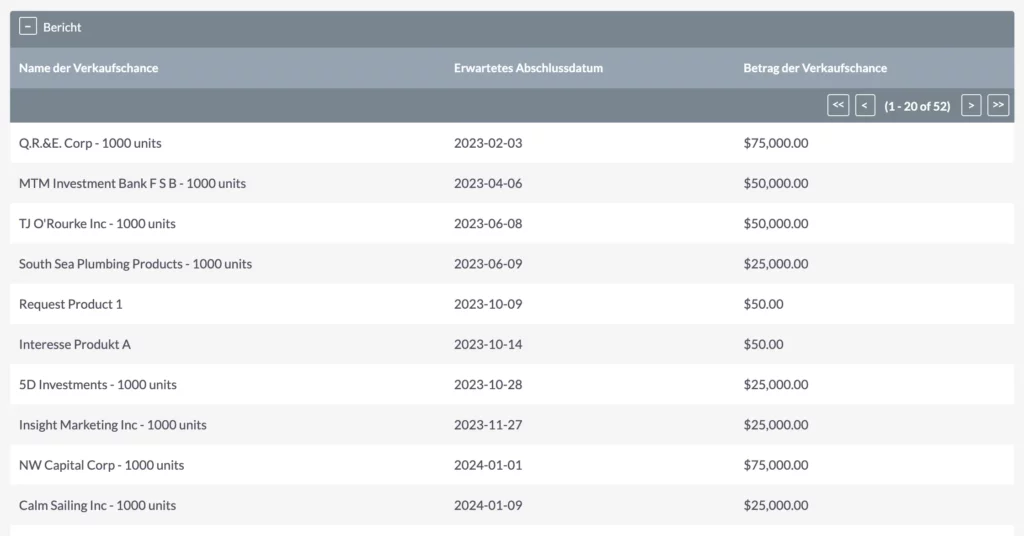The width and height of the screenshot is (1024, 536).
Task: Click the $50.00 amount for Interesse Produkt A
Action: click(x=763, y=344)
